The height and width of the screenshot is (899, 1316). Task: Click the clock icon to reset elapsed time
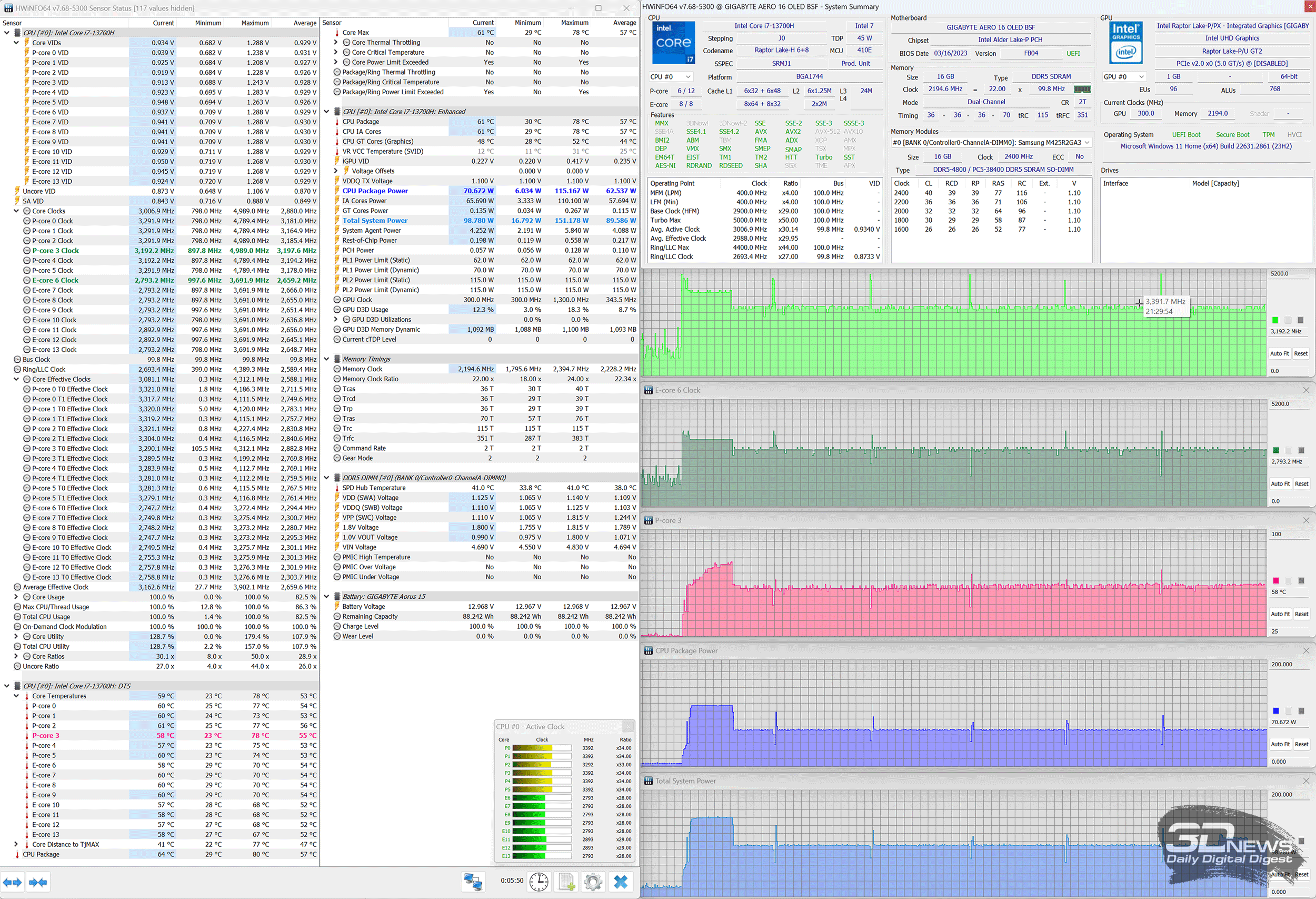[x=539, y=882]
